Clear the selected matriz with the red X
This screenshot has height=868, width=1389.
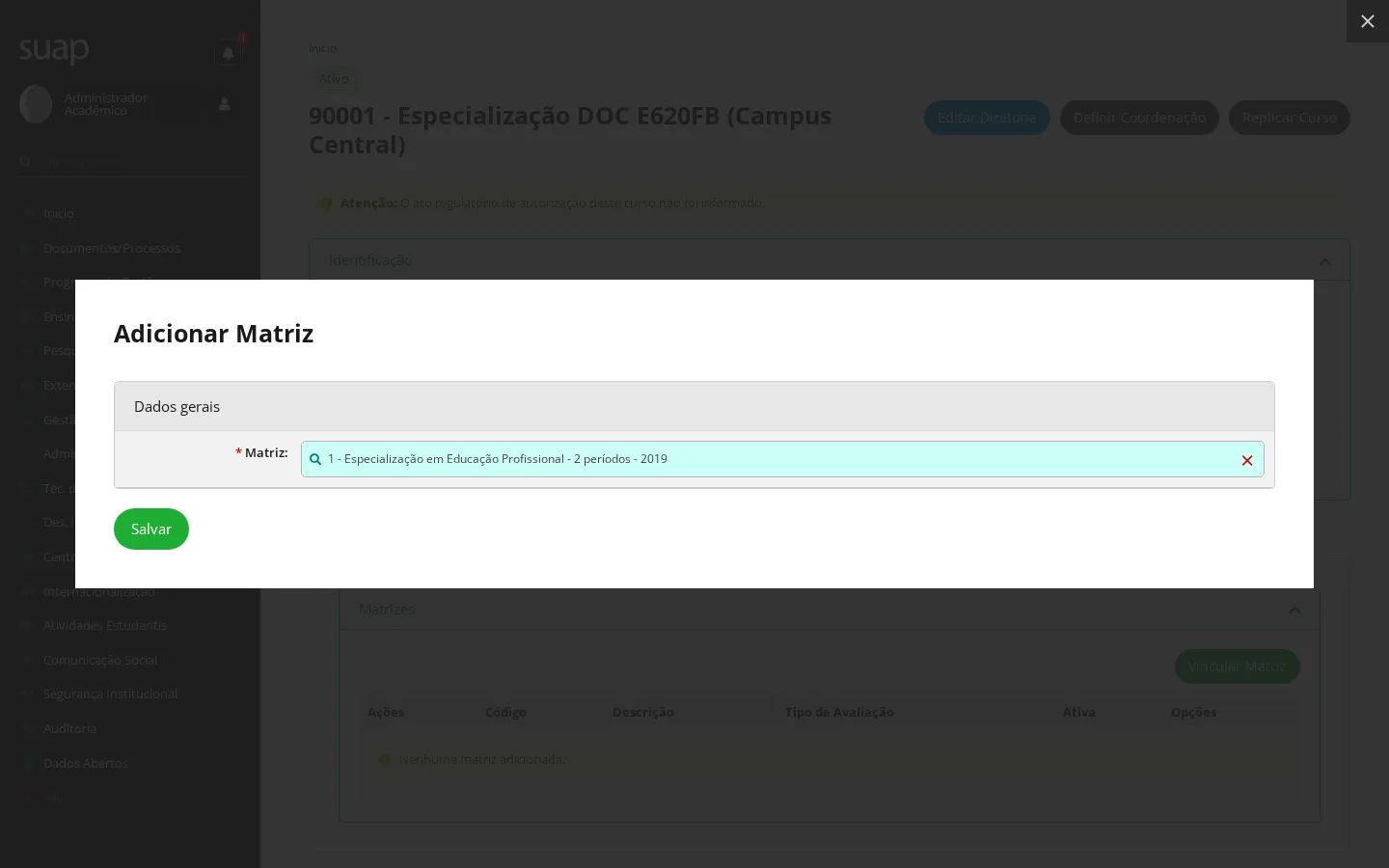1247,460
